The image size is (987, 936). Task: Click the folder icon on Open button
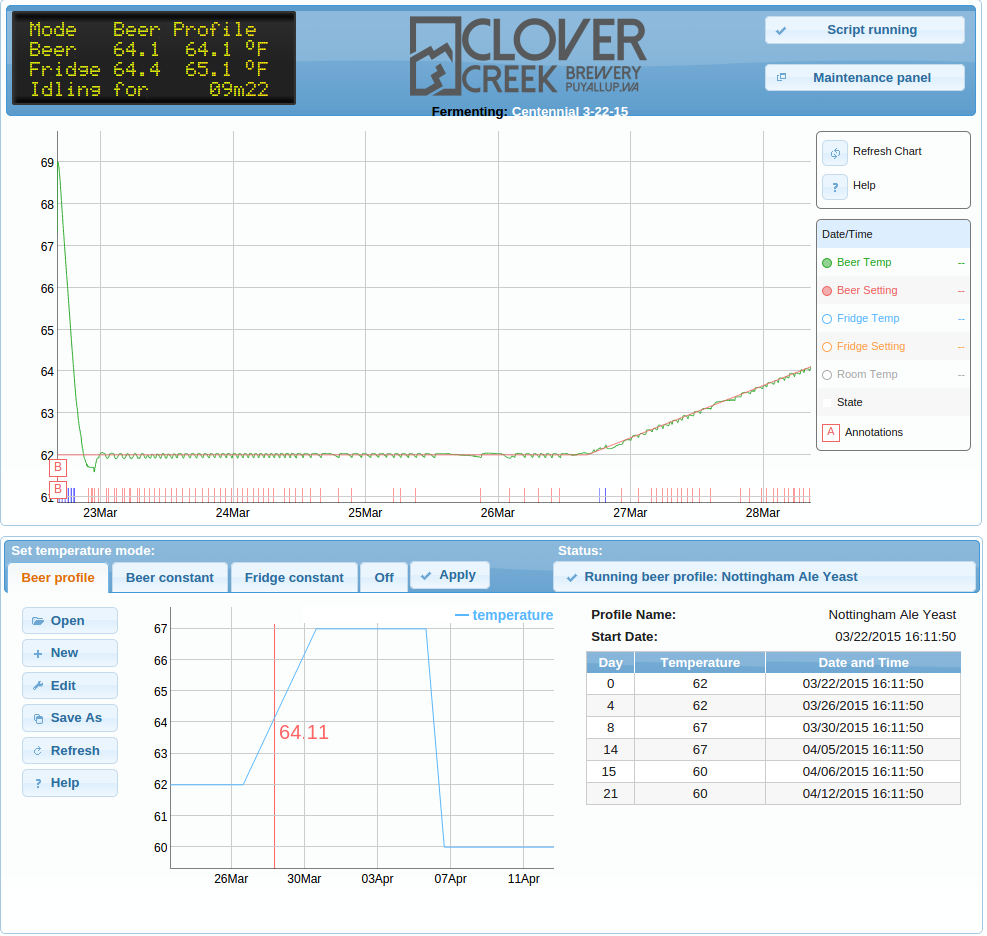38,621
